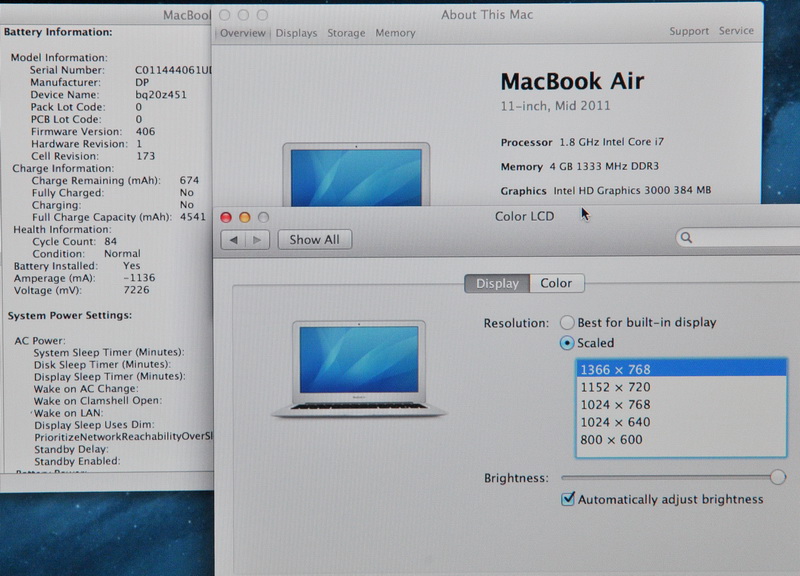Click the Show All button
800x576 pixels.
pos(314,240)
